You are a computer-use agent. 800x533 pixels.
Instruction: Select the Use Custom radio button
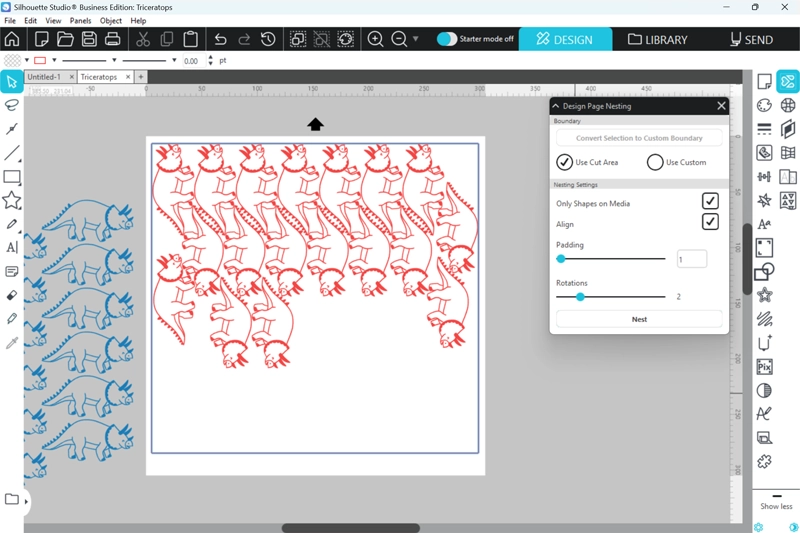[x=655, y=162]
